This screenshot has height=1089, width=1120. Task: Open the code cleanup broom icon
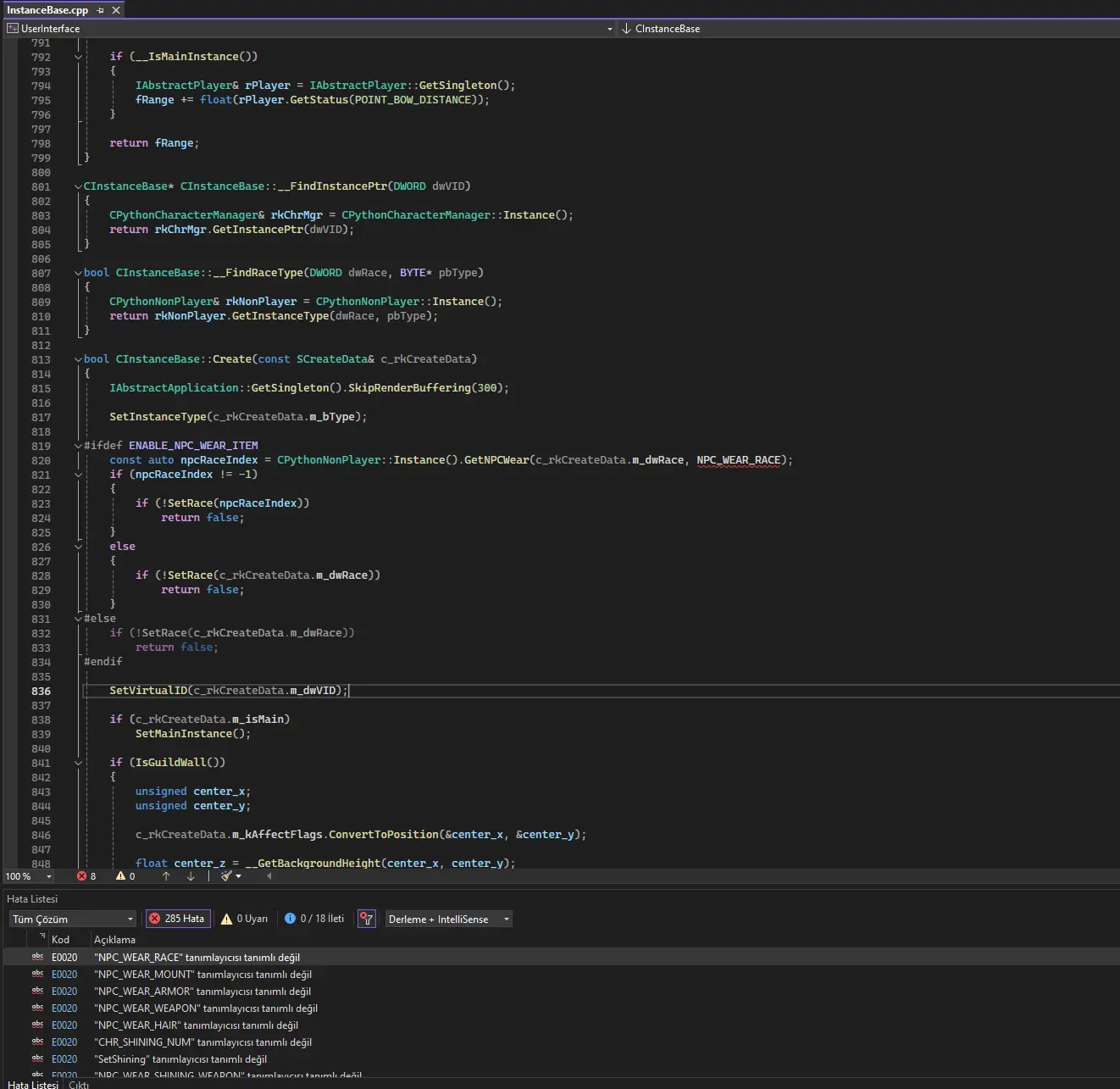pyautogui.click(x=226, y=876)
